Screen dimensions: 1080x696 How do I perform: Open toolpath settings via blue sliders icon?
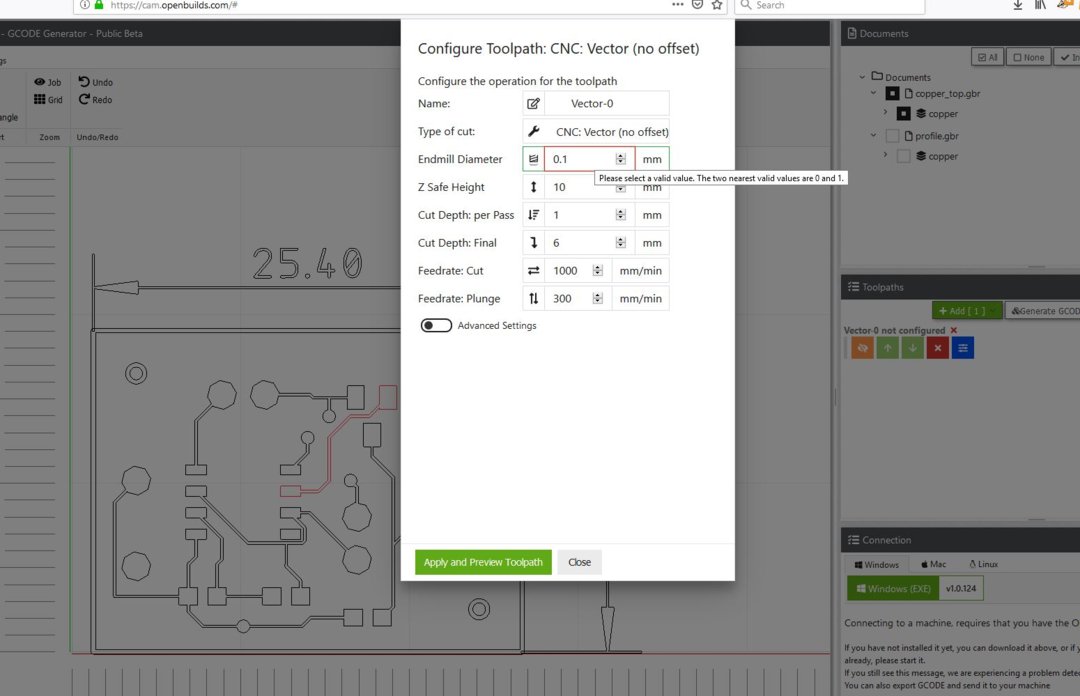tap(962, 348)
